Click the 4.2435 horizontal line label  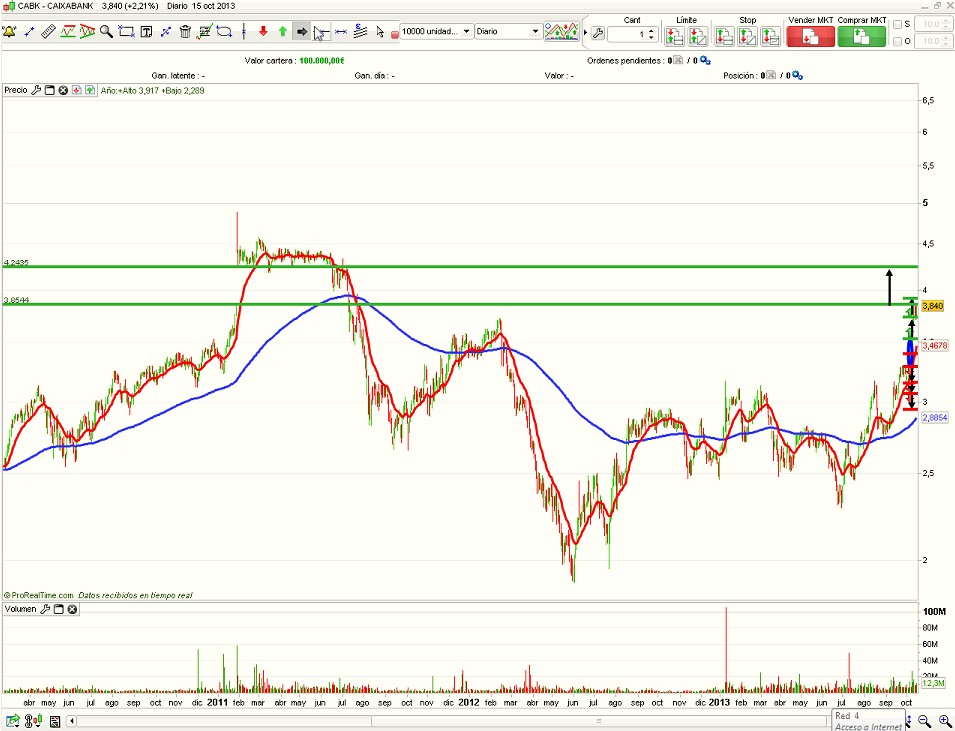pyautogui.click(x=16, y=263)
